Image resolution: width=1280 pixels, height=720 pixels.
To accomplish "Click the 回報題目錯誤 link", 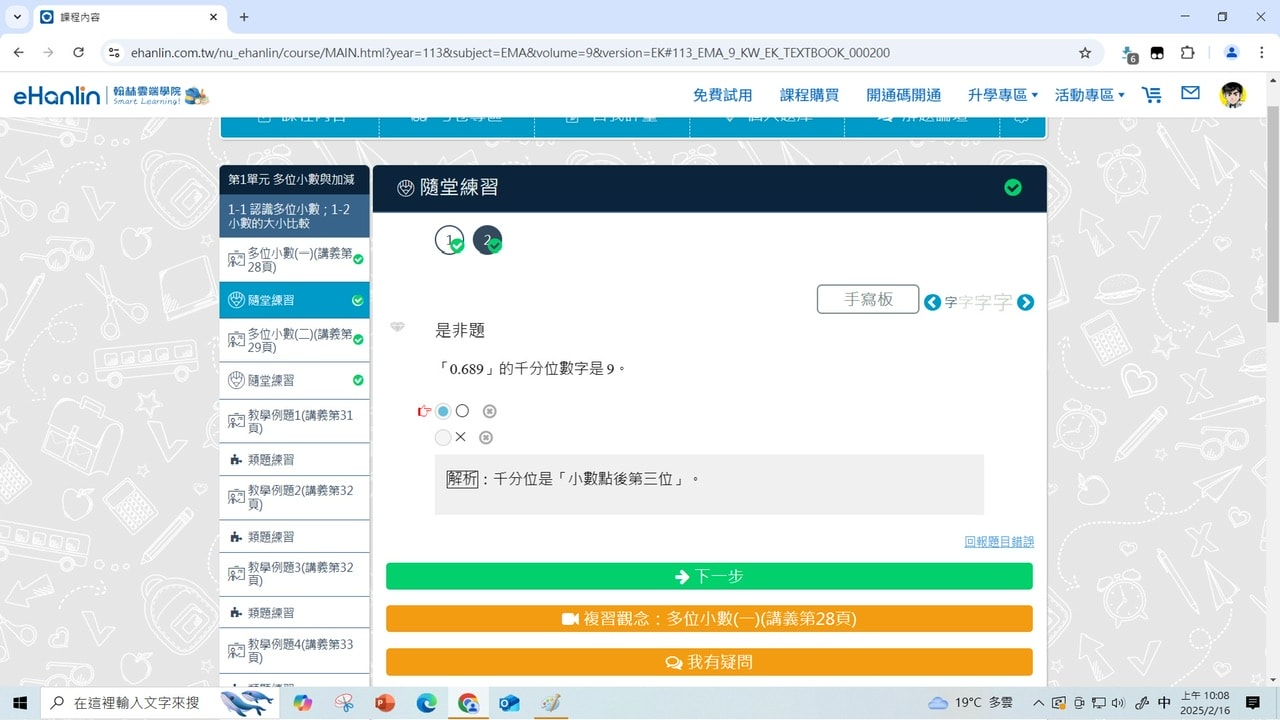I will pos(999,541).
